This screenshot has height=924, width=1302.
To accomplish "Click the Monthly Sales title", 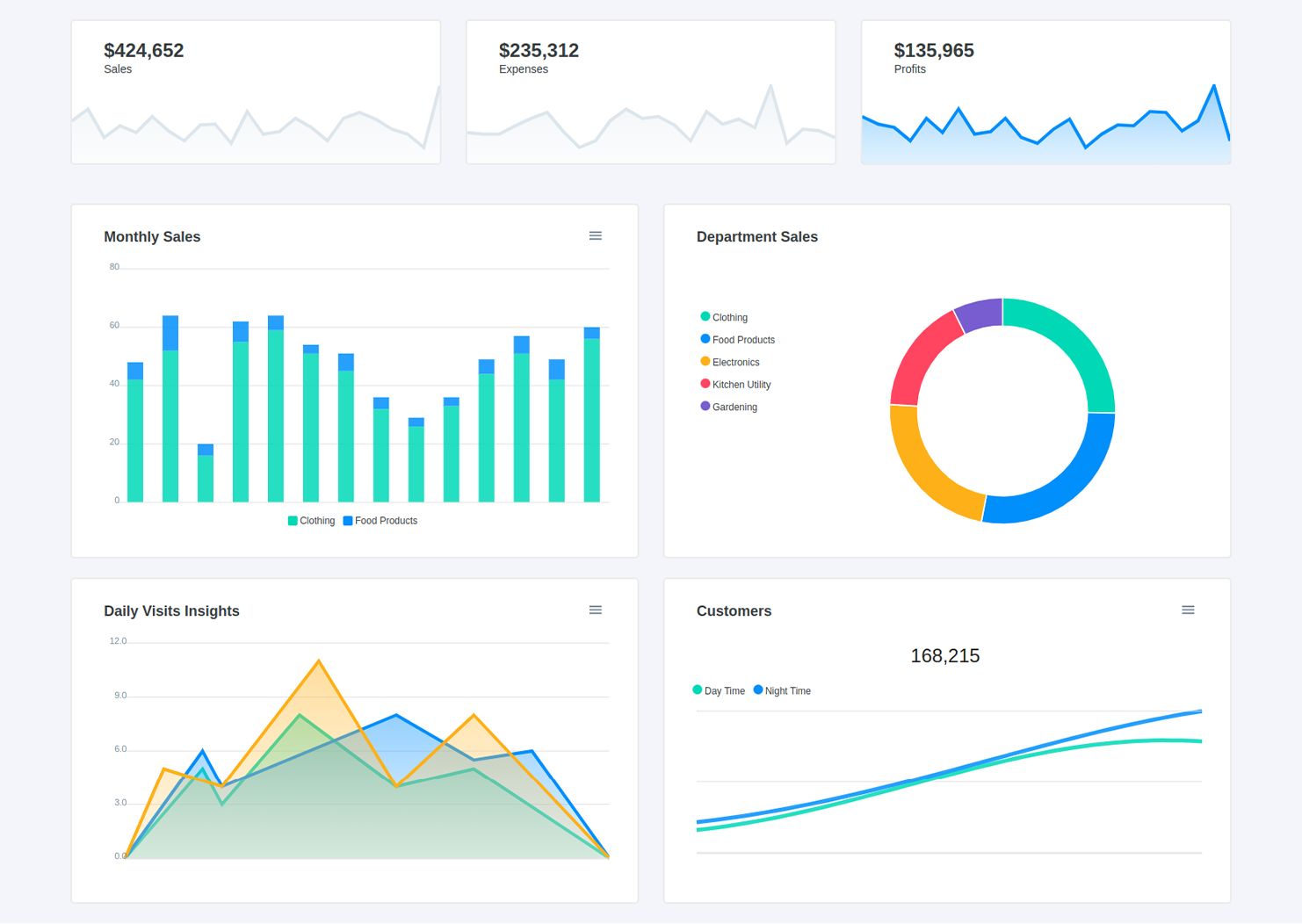I will tap(152, 236).
